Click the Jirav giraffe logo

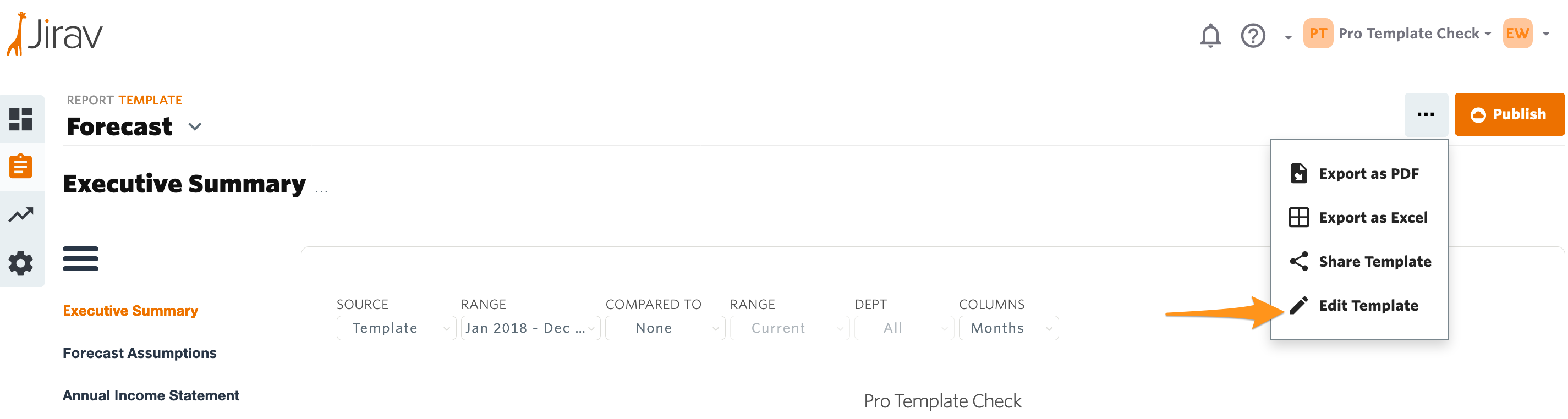coord(55,34)
